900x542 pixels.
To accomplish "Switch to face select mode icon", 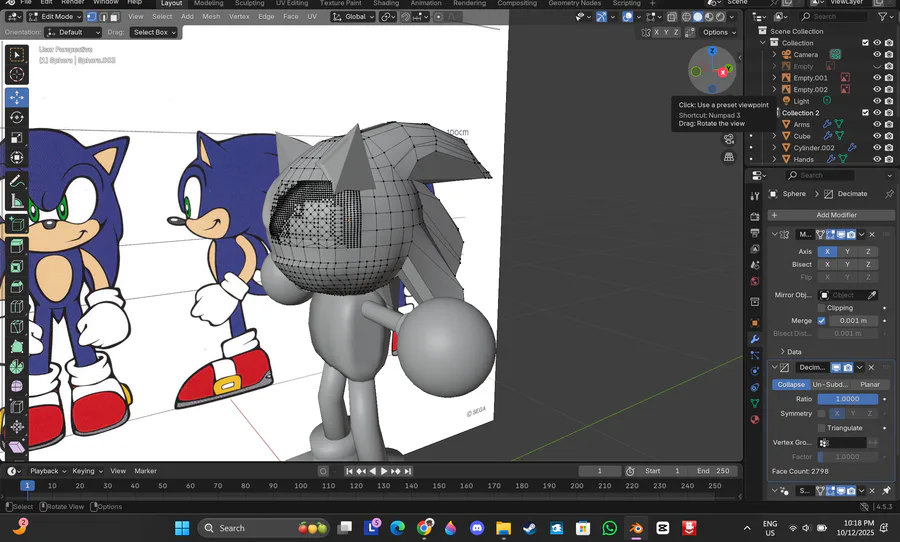I will click(115, 17).
